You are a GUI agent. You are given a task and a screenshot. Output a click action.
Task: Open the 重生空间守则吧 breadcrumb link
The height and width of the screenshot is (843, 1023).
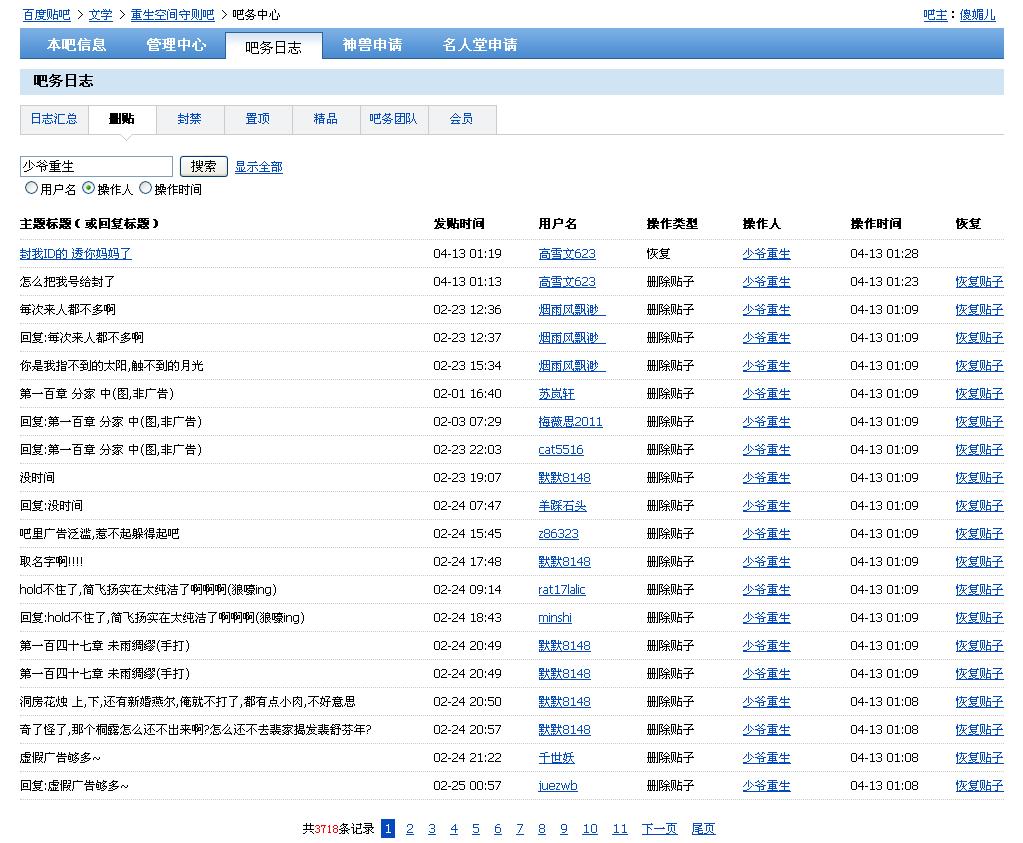click(172, 14)
